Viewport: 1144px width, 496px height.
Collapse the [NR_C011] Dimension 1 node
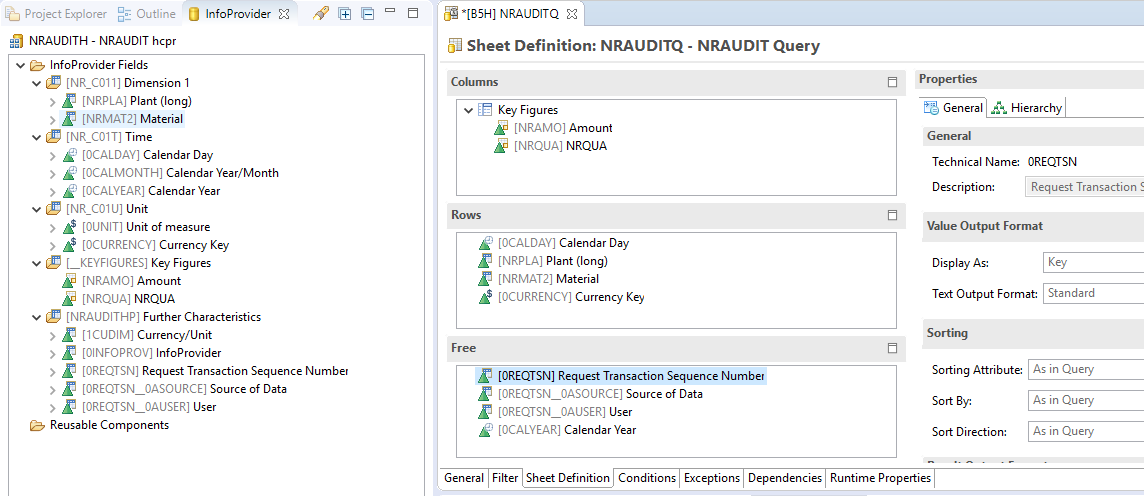[x=36, y=83]
